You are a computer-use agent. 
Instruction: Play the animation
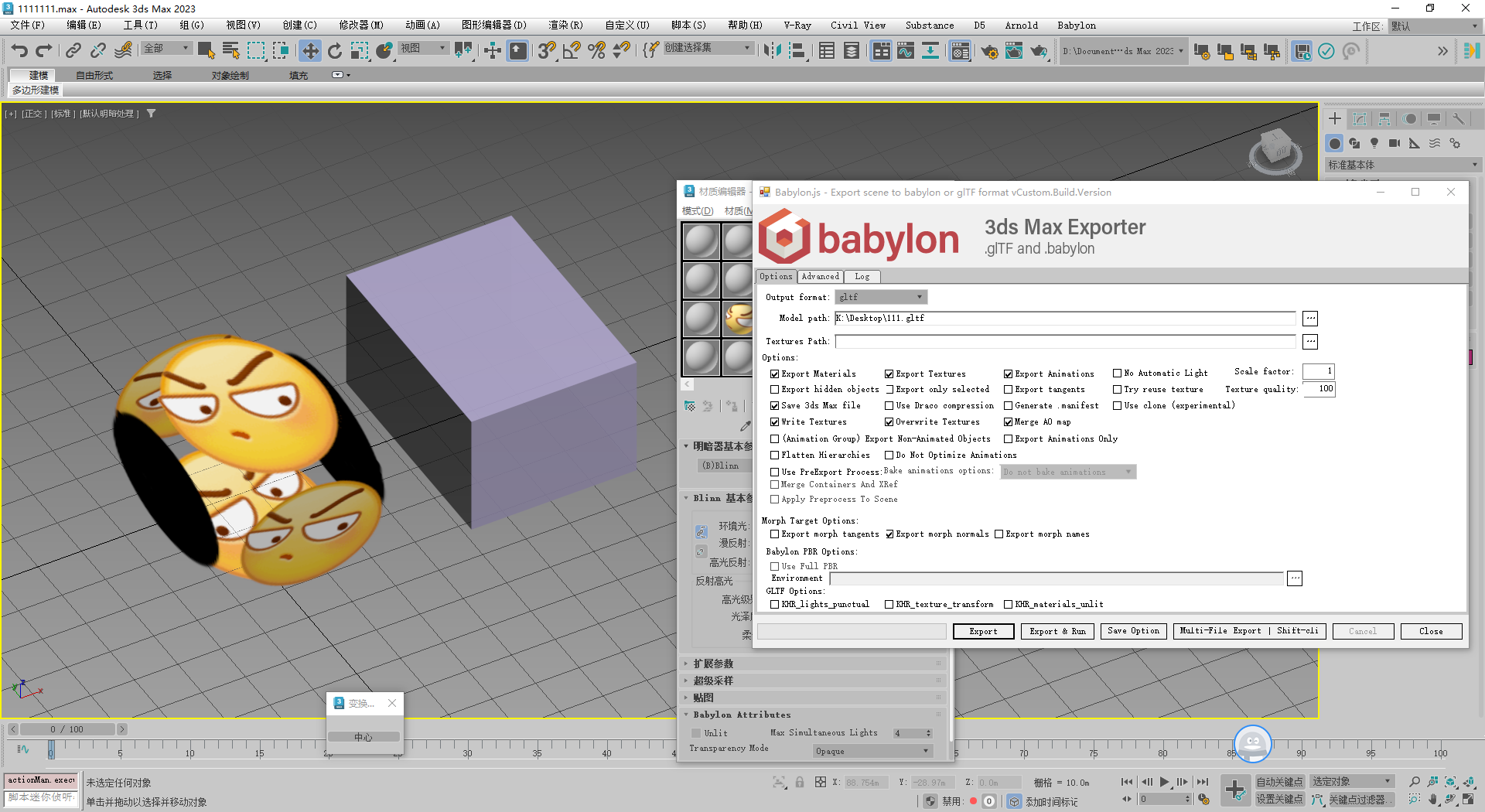pos(1165,782)
